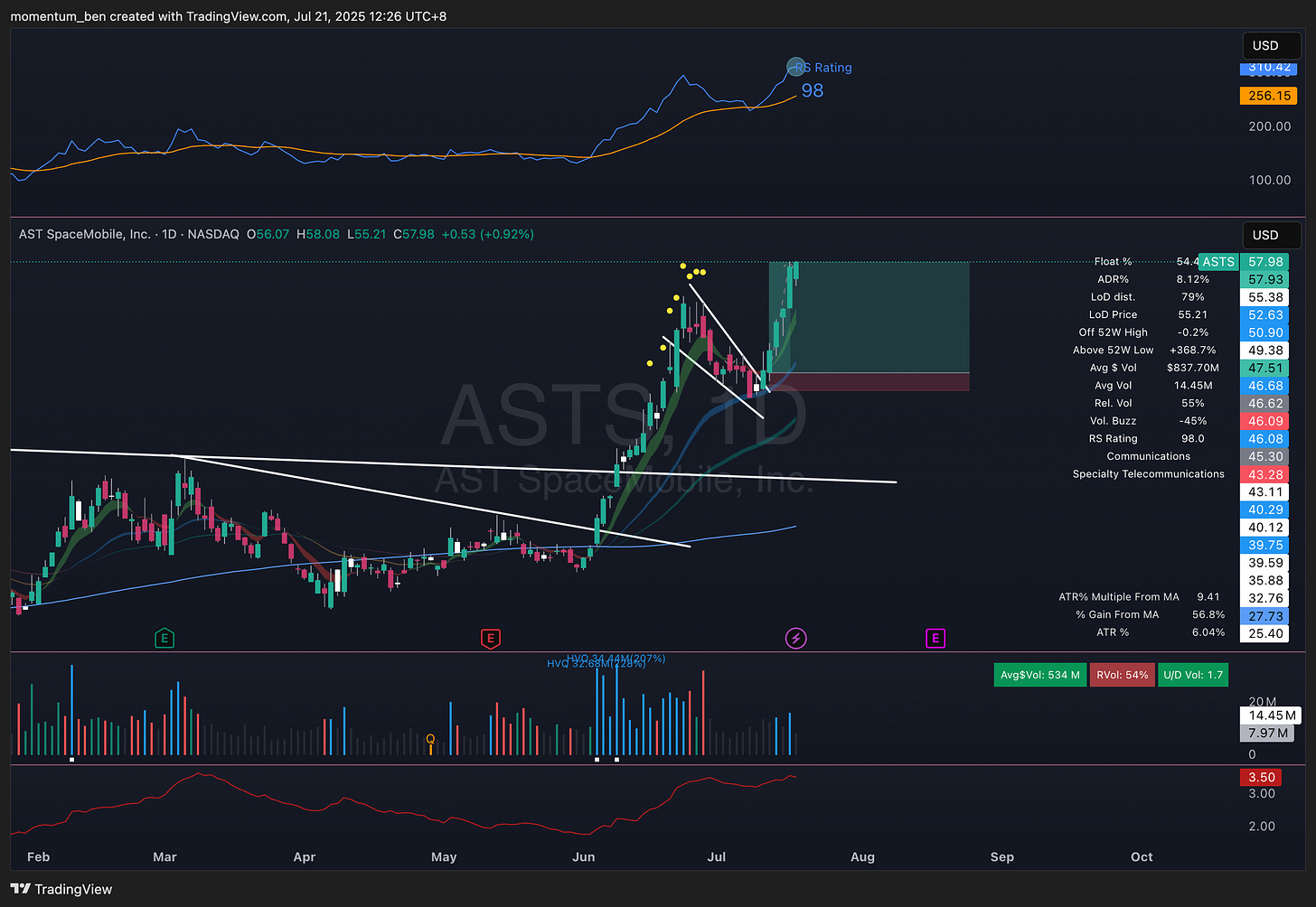Click the red E earnings marker
Viewport: 1316px width, 907px height.
[490, 639]
